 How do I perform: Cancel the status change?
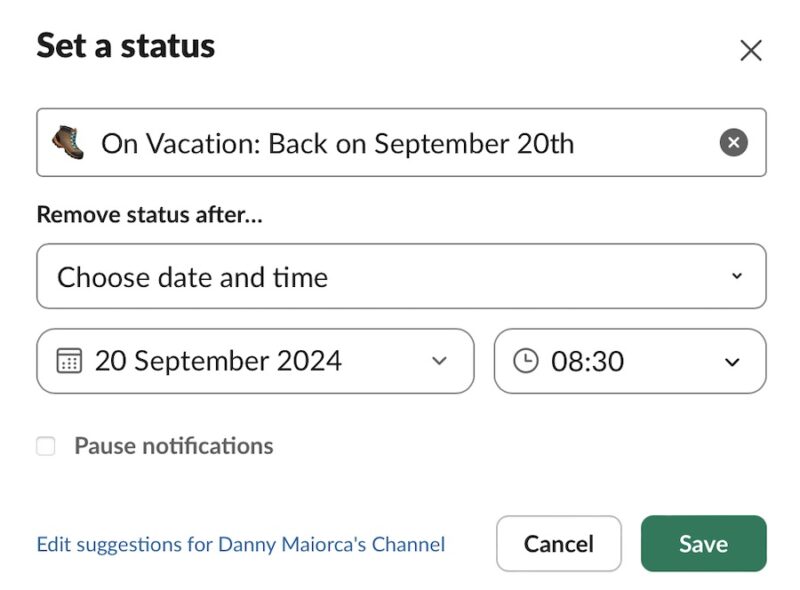pyautogui.click(x=559, y=543)
